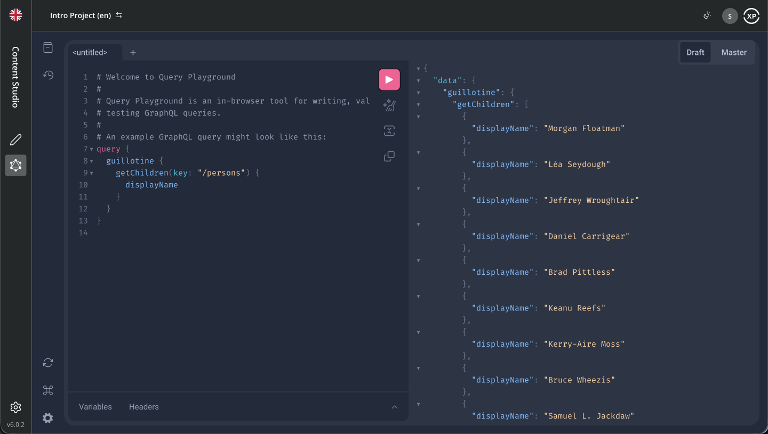Collapse the Brad Pittless result object
768x434 pixels.
pos(418,260)
